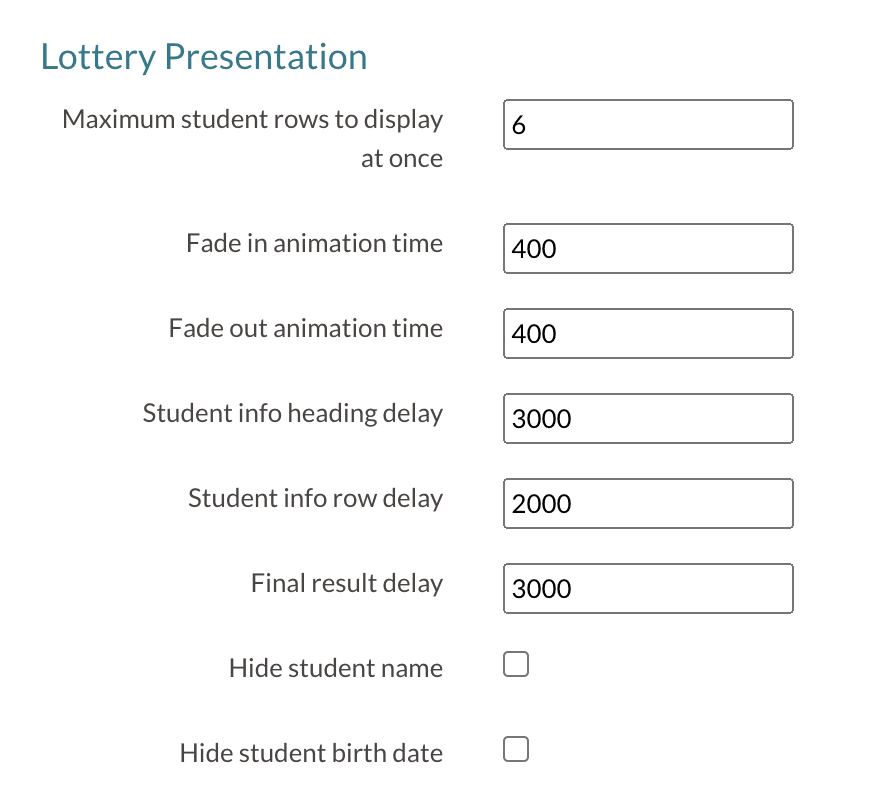
Task: Click the 'Final result delay' label
Action: coord(346,584)
